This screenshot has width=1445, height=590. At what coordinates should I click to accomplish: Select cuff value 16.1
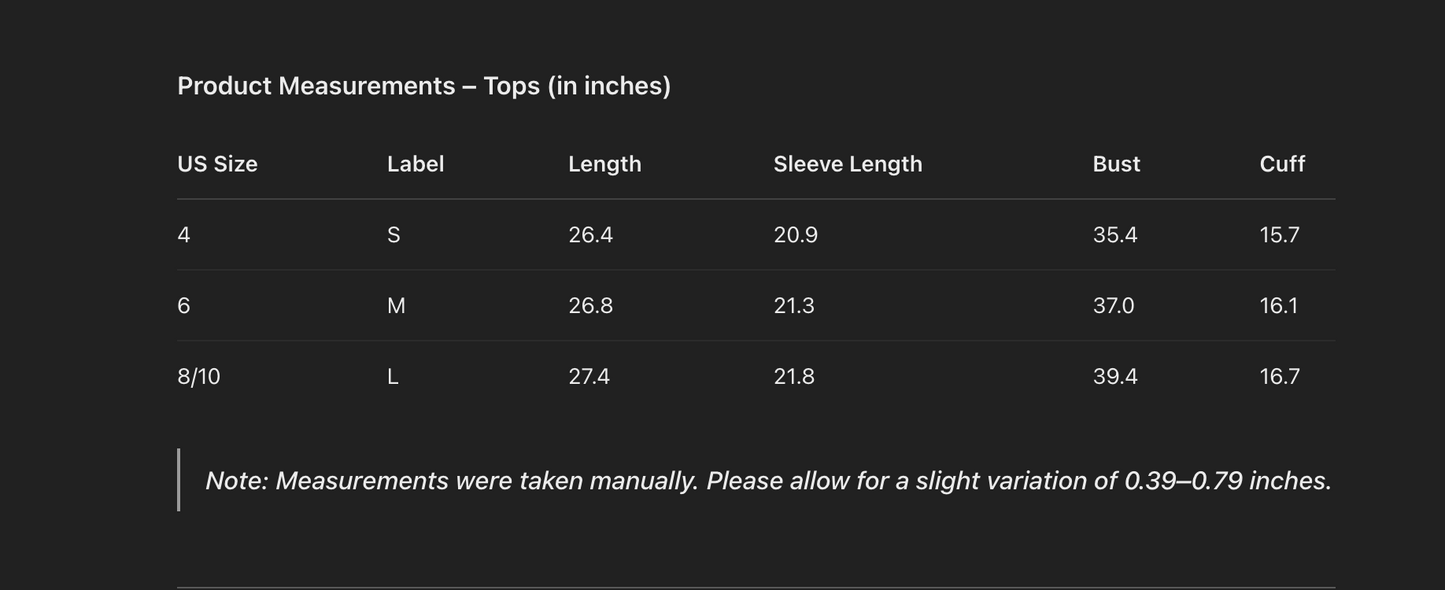1278,306
